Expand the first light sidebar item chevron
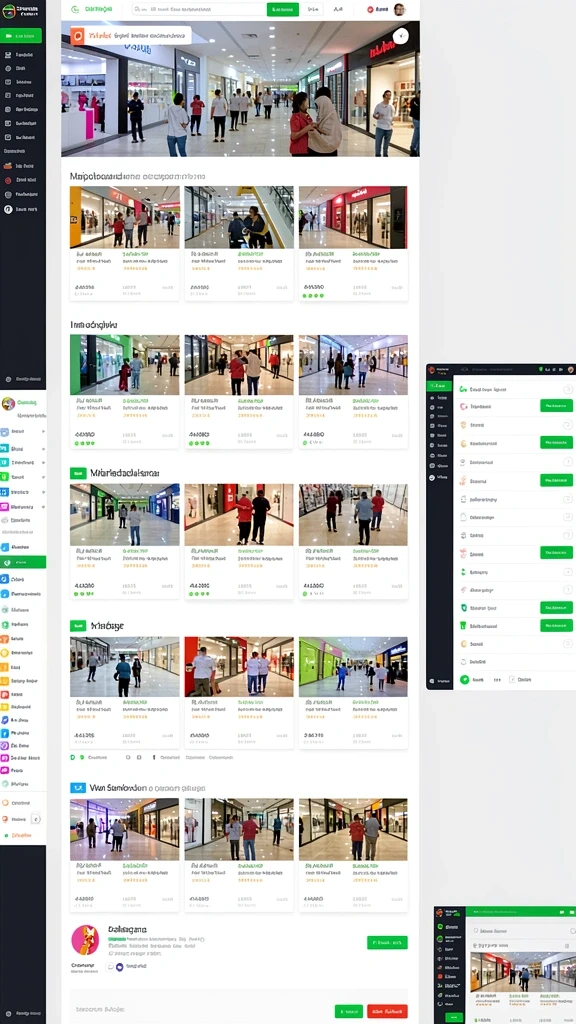Screen dimensions: 576x1024 [43, 432]
